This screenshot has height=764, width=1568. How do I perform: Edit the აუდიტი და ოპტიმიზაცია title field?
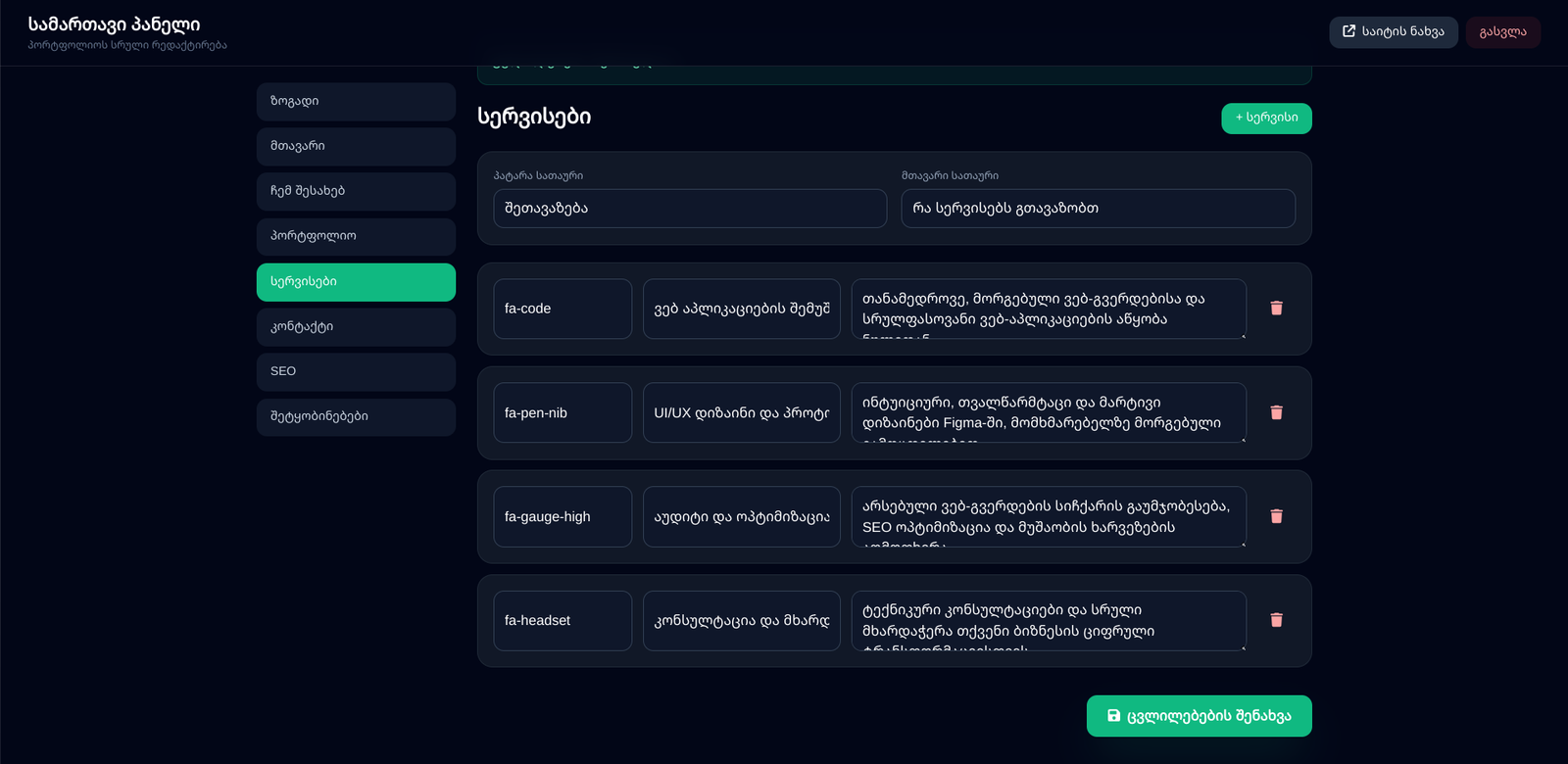tap(742, 516)
